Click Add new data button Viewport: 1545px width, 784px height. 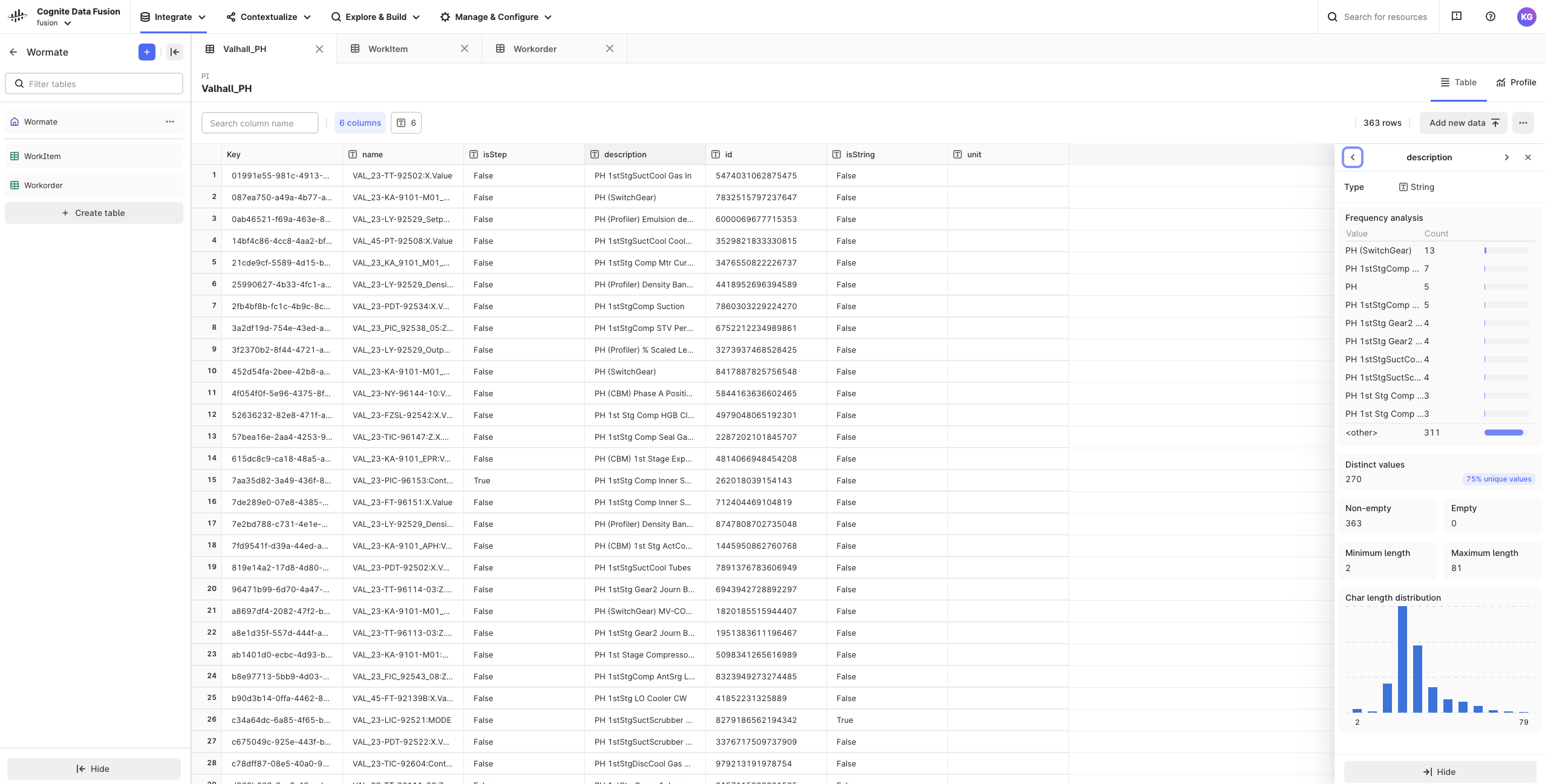coord(1463,123)
